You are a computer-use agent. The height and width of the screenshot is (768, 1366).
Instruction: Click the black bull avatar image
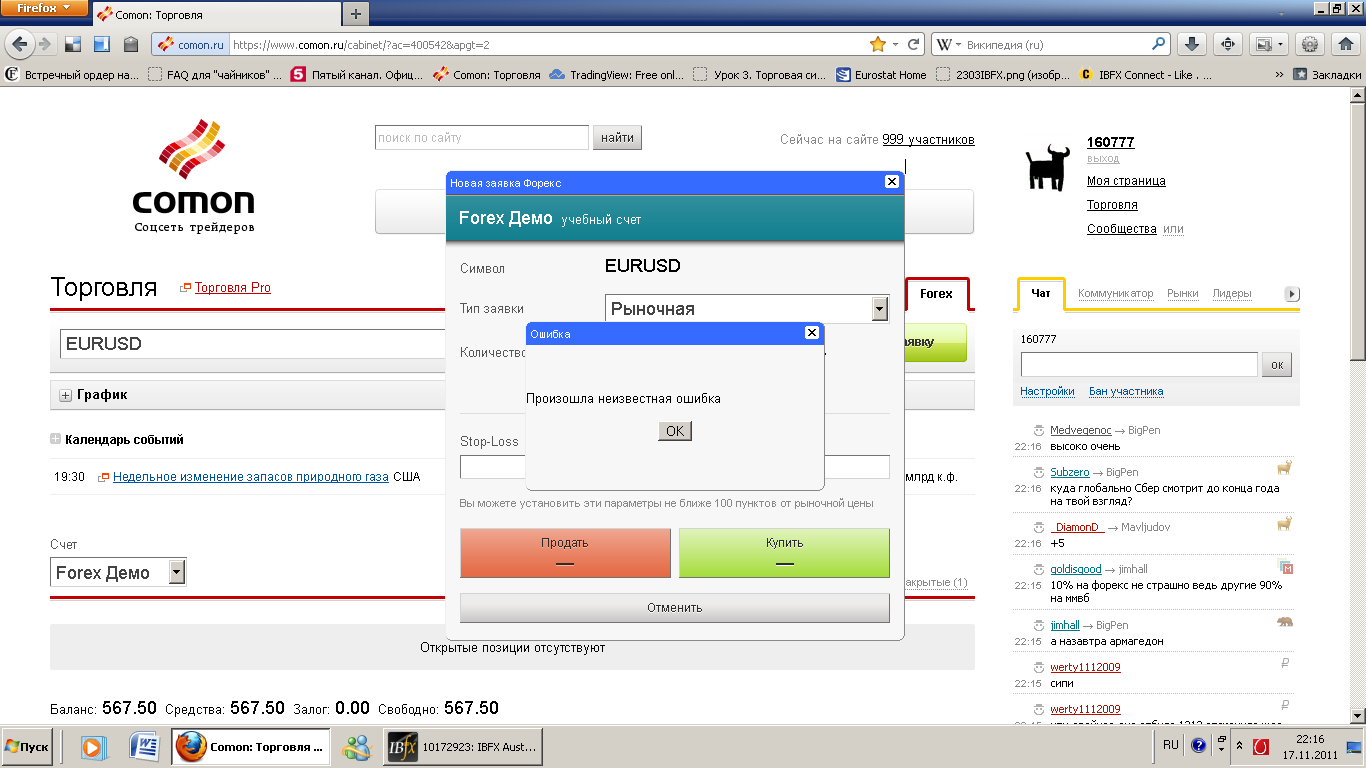1049,166
